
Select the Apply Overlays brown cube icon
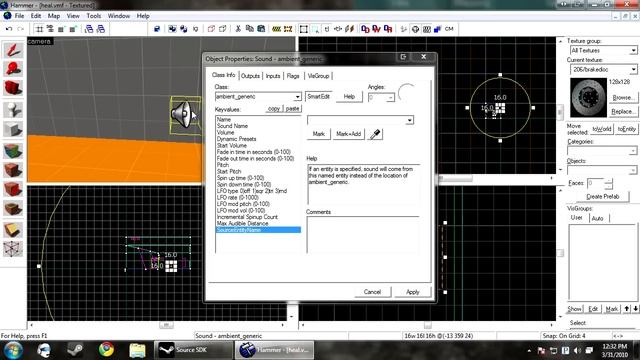pyautogui.click(x=13, y=209)
